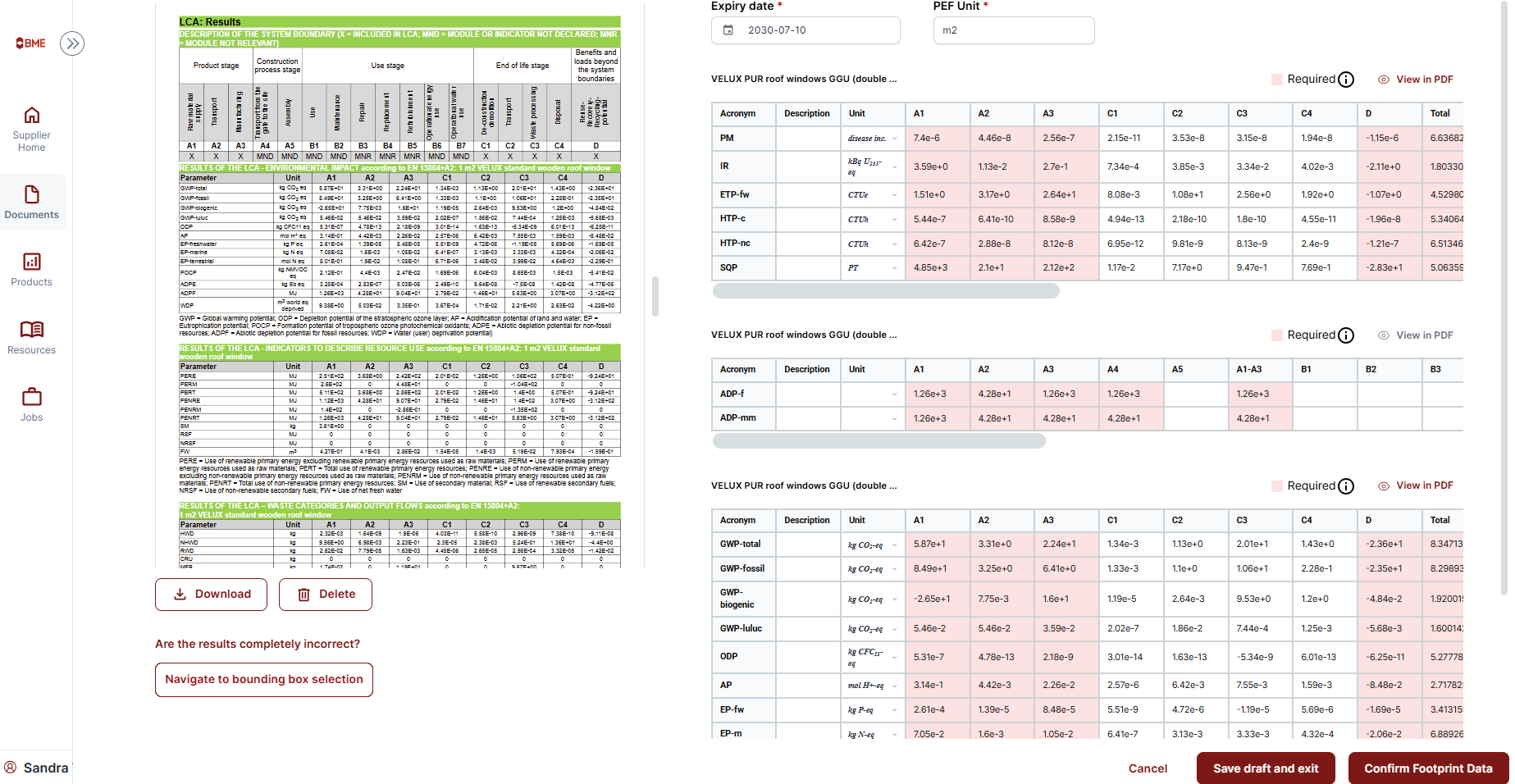Image resolution: width=1515 pixels, height=784 pixels.
Task: Switch to Documents in the sidebar
Action: click(x=32, y=202)
